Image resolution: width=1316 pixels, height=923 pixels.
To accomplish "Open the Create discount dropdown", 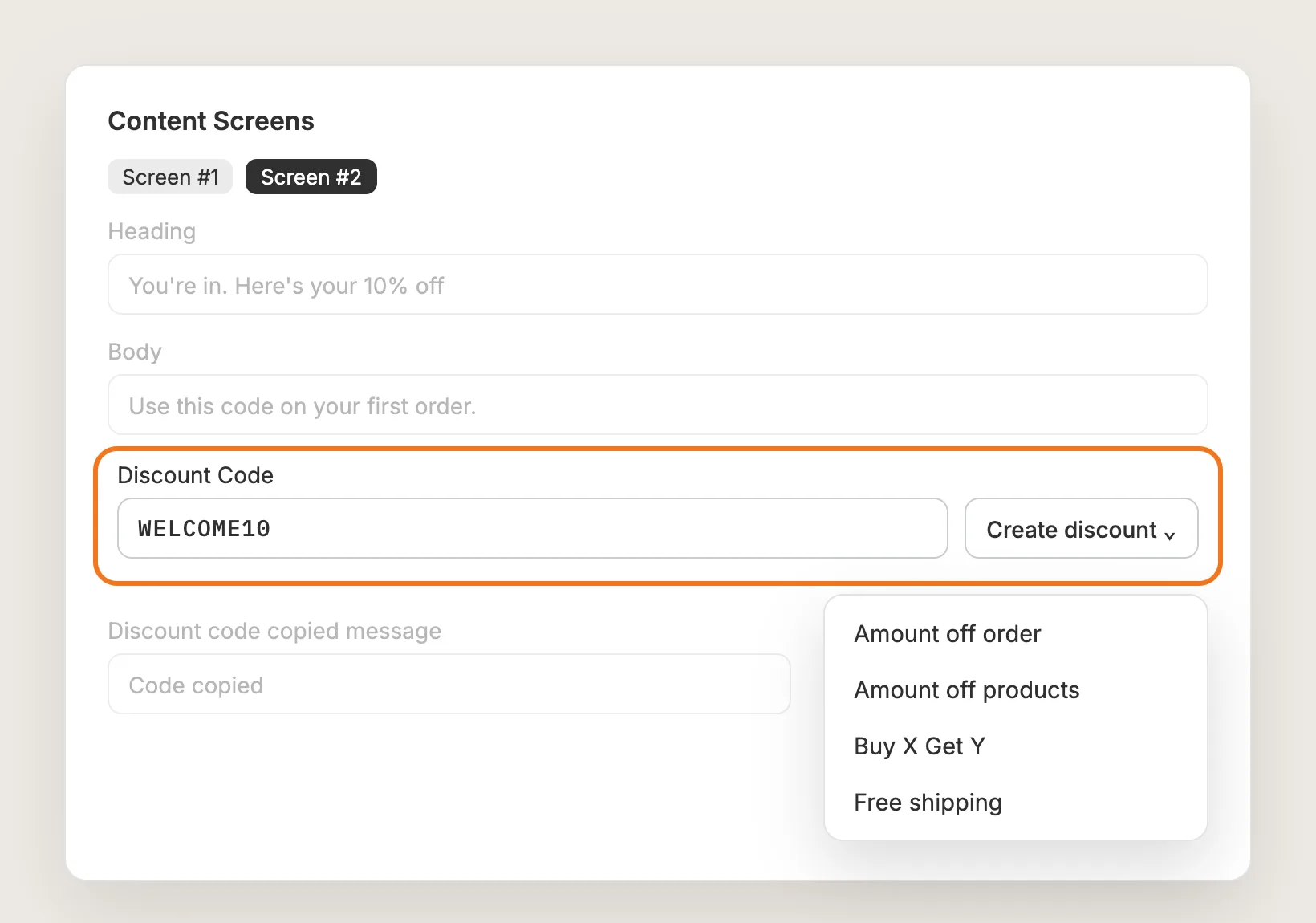I will pos(1082,528).
